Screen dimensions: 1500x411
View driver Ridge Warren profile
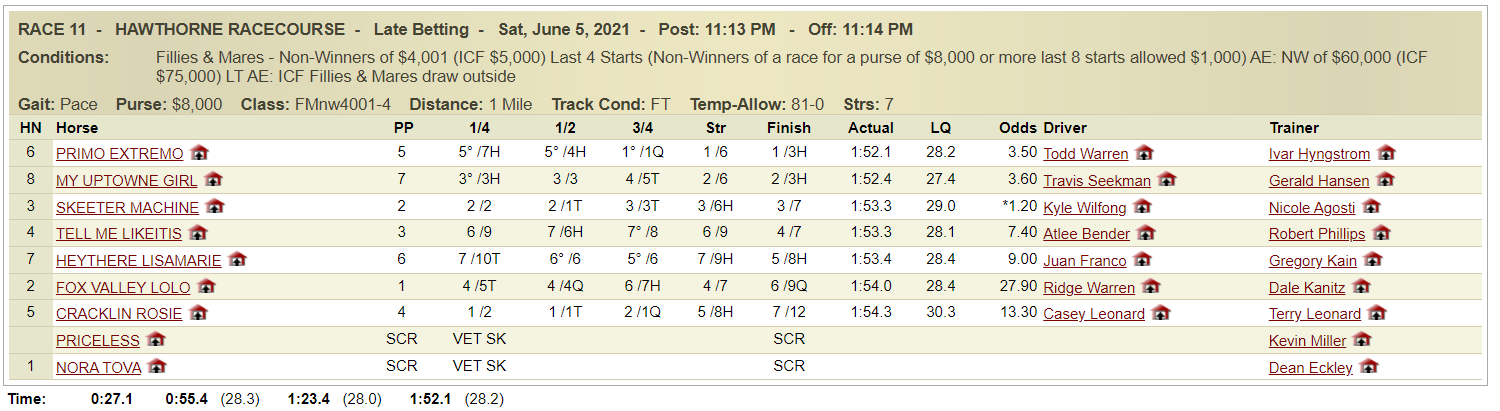1089,288
